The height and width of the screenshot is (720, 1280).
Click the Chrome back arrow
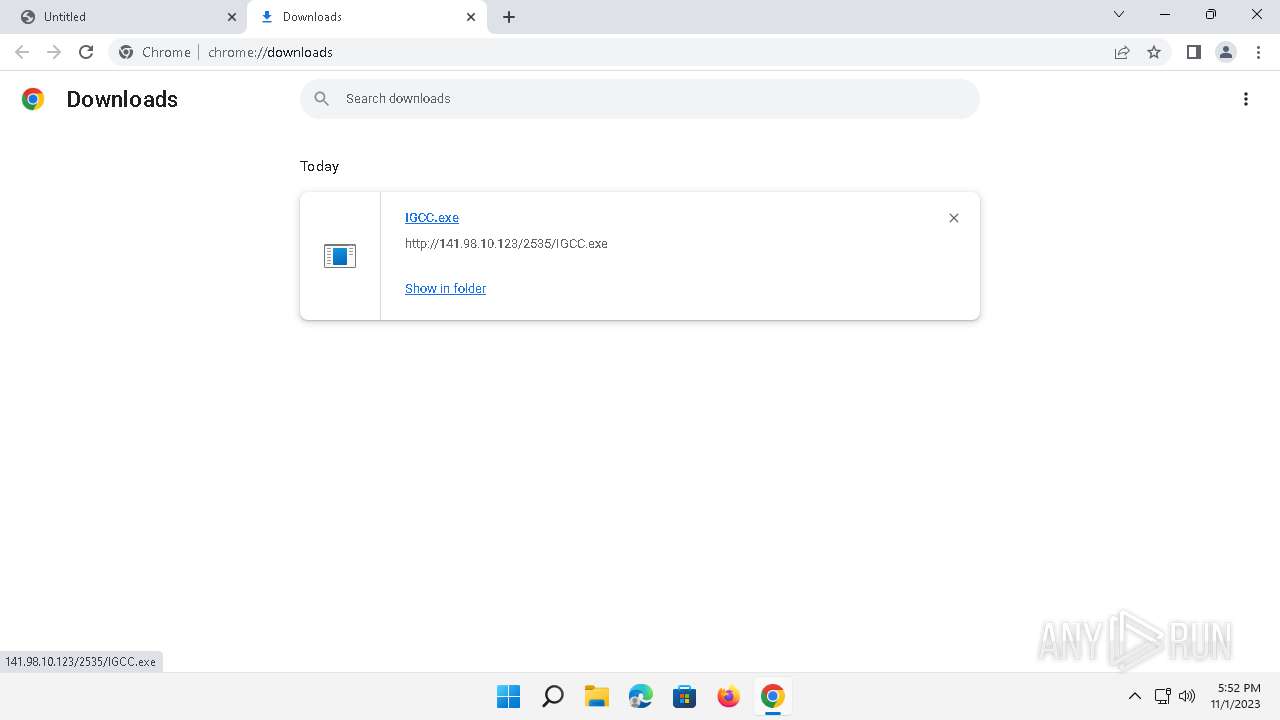click(22, 52)
